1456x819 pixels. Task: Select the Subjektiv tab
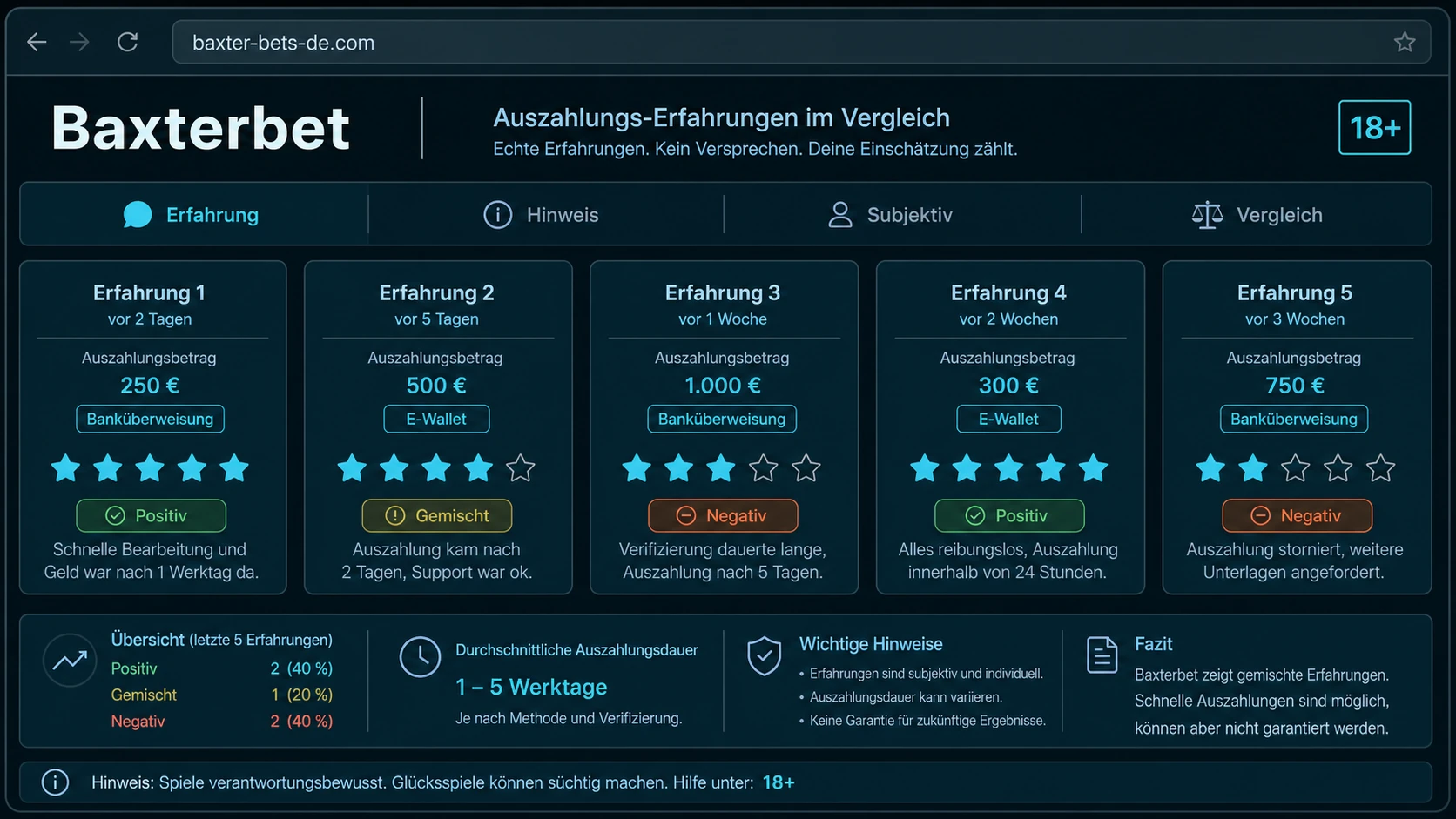pyautogui.click(x=902, y=214)
